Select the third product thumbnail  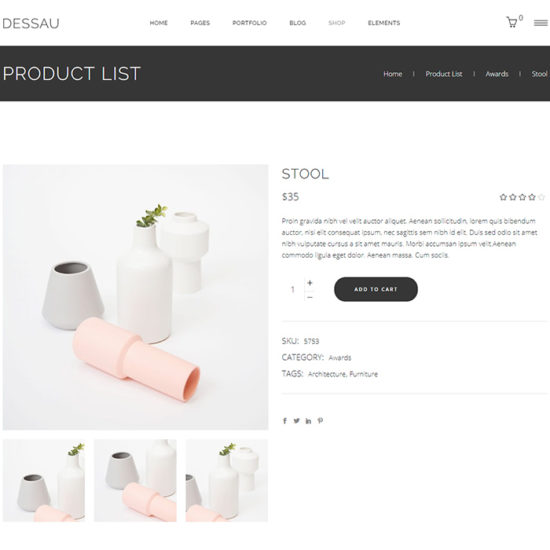[227, 480]
